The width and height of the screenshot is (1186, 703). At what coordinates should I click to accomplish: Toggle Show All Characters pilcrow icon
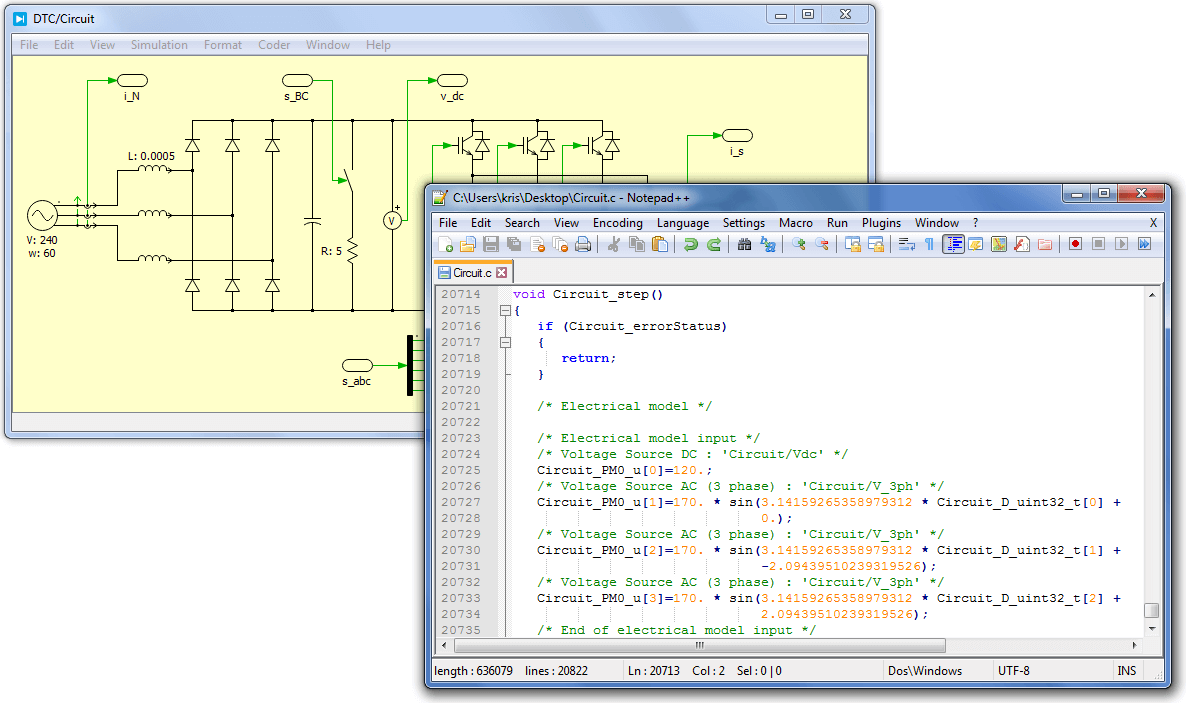(x=929, y=245)
